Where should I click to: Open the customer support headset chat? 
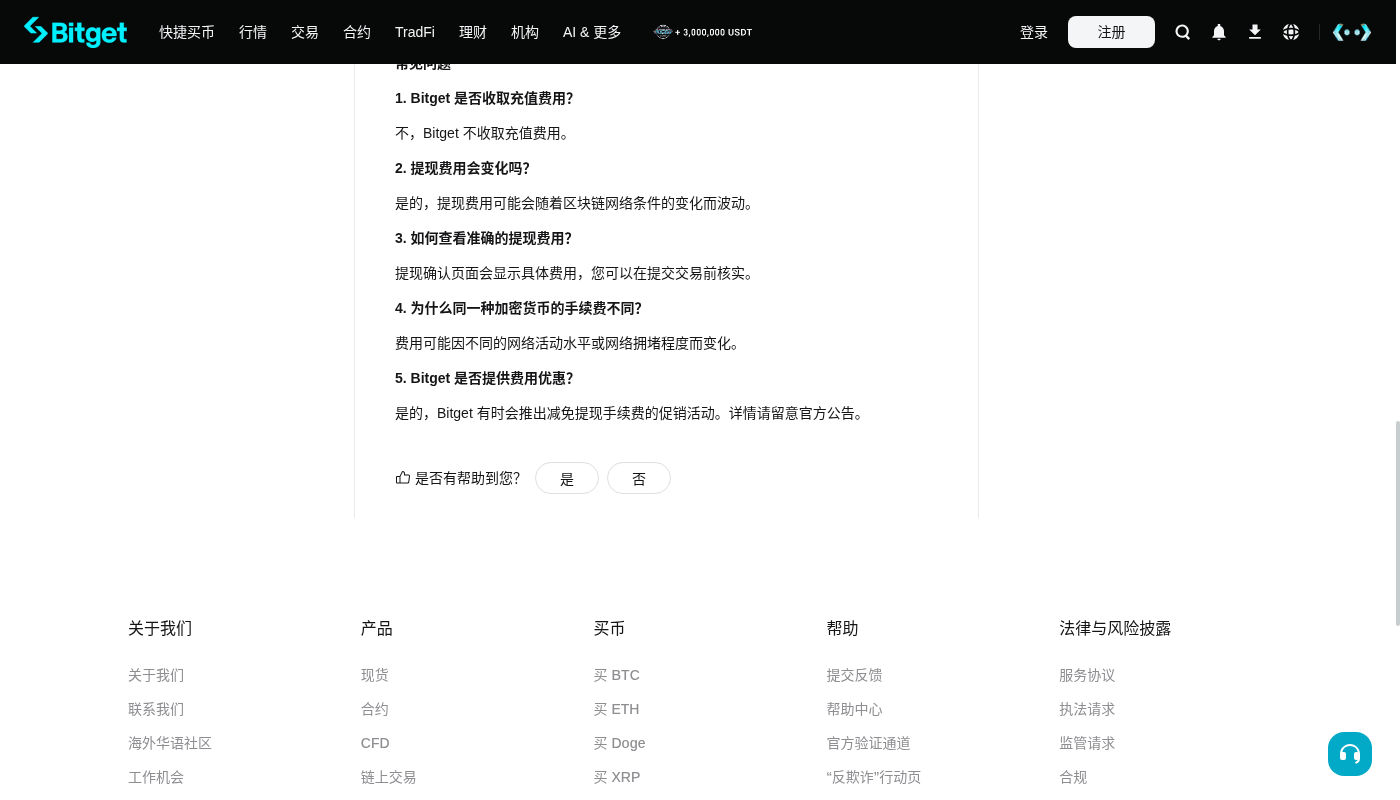pyautogui.click(x=1350, y=754)
